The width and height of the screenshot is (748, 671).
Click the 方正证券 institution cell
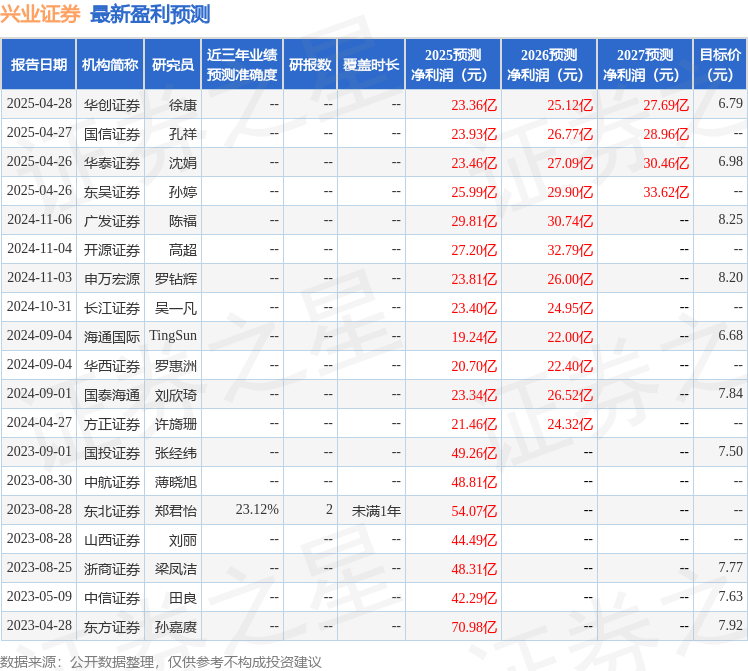(x=112, y=424)
